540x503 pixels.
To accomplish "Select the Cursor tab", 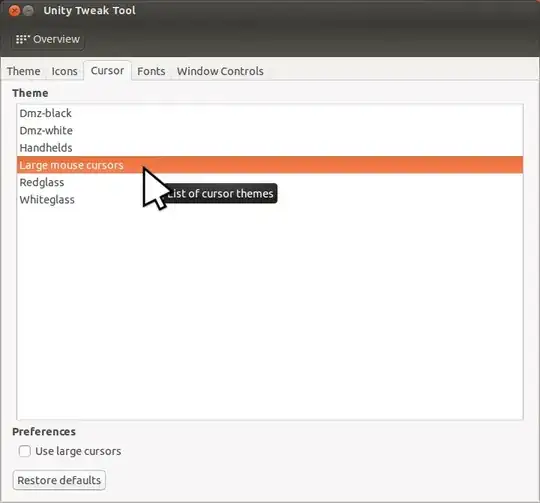I will [x=107, y=71].
